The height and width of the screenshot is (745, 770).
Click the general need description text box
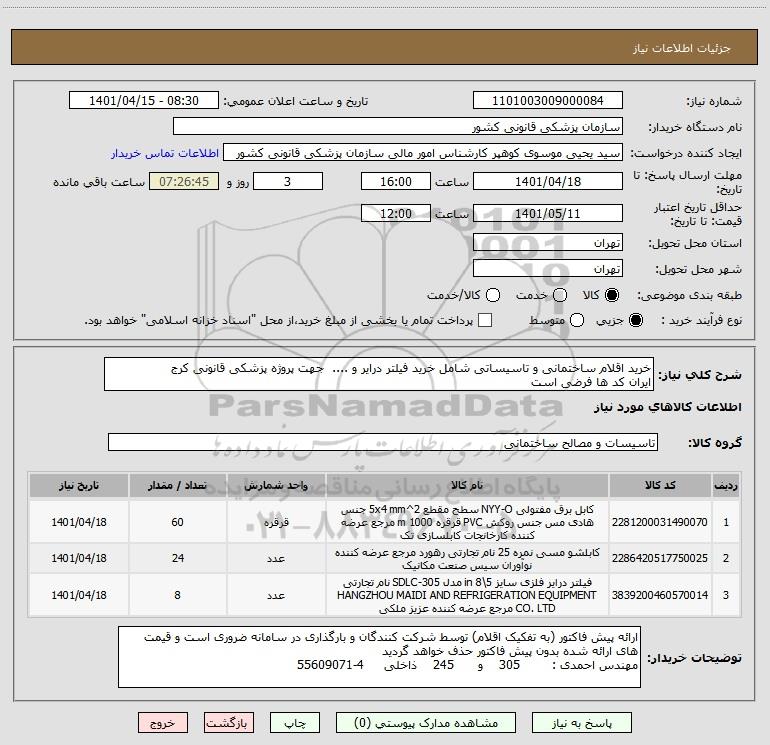pos(379,375)
